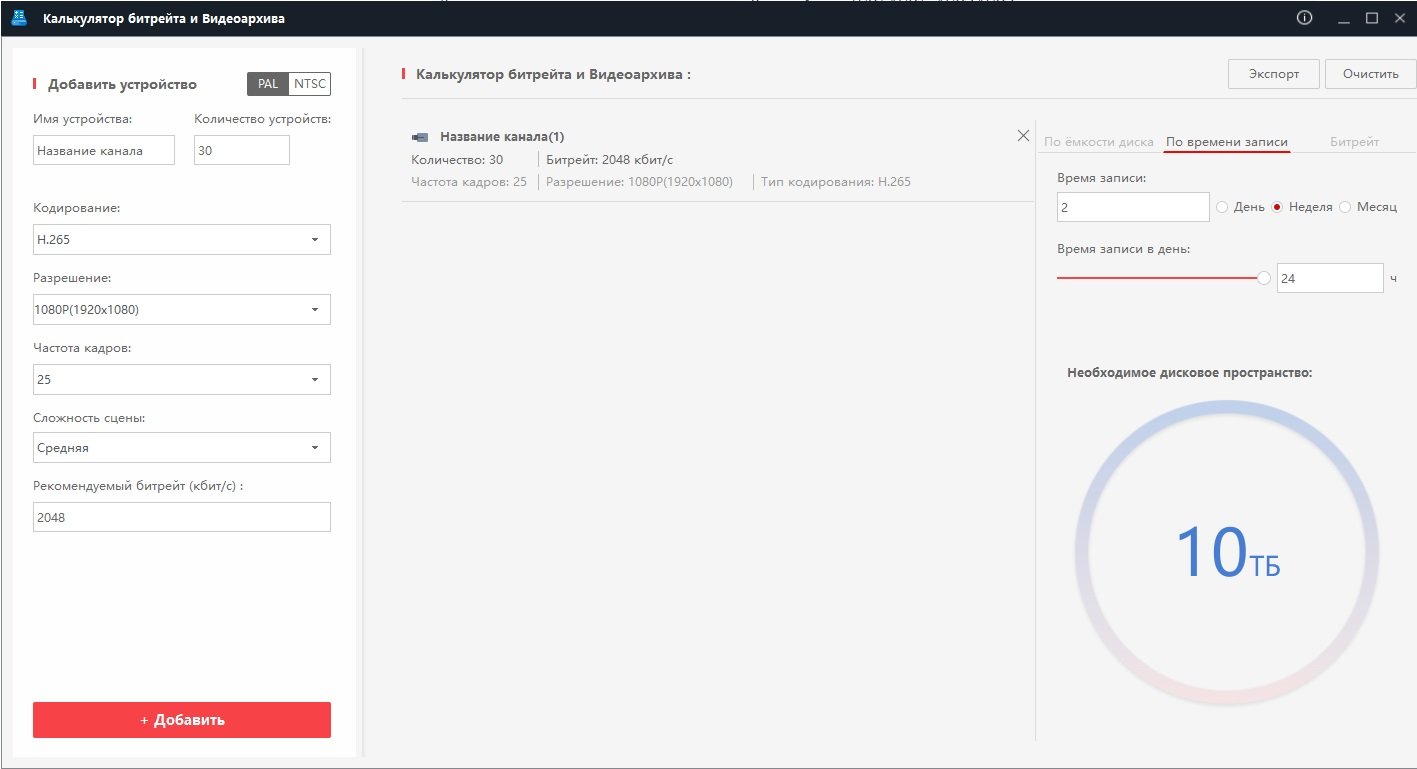This screenshot has width=1417, height=769.
Task: Click the Экспорт button
Action: click(1274, 74)
